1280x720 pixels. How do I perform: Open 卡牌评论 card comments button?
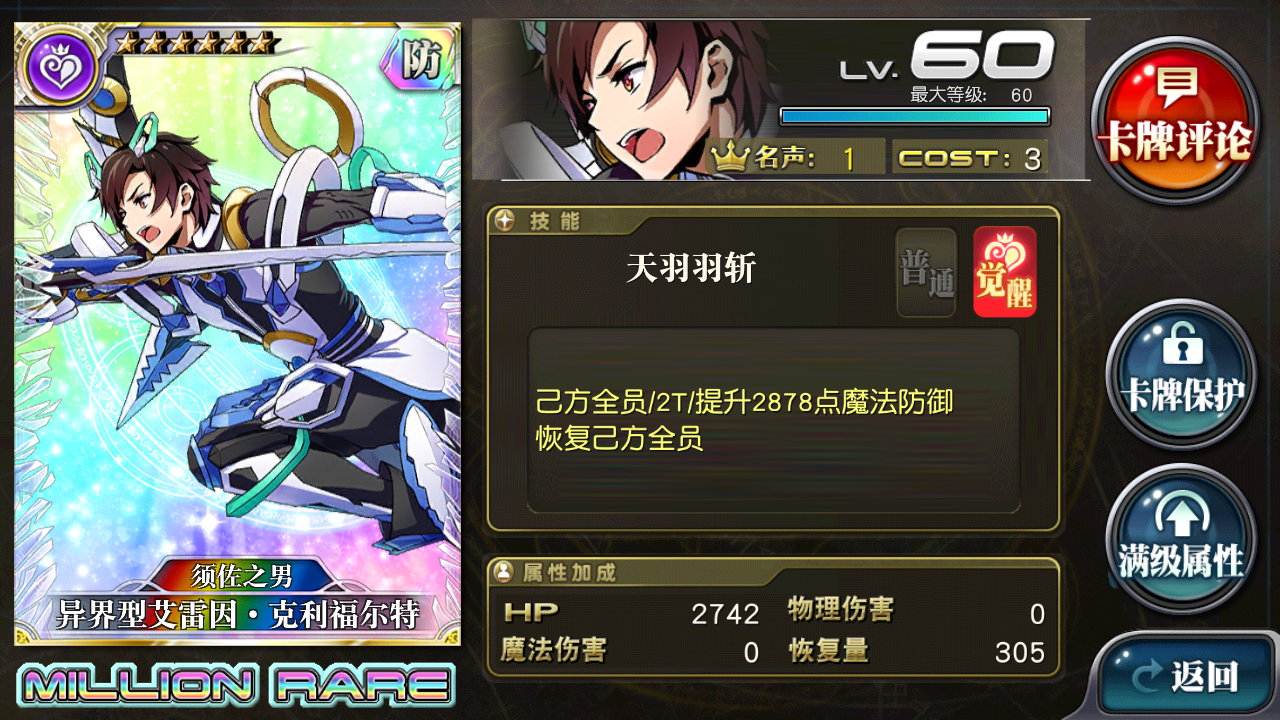pyautogui.click(x=1175, y=120)
